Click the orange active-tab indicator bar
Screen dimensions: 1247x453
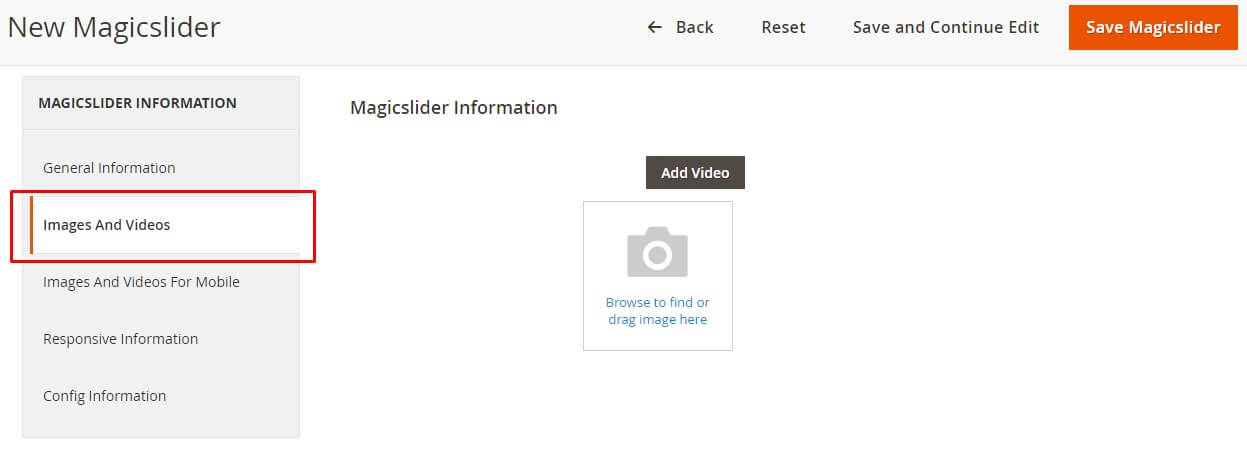[31, 225]
